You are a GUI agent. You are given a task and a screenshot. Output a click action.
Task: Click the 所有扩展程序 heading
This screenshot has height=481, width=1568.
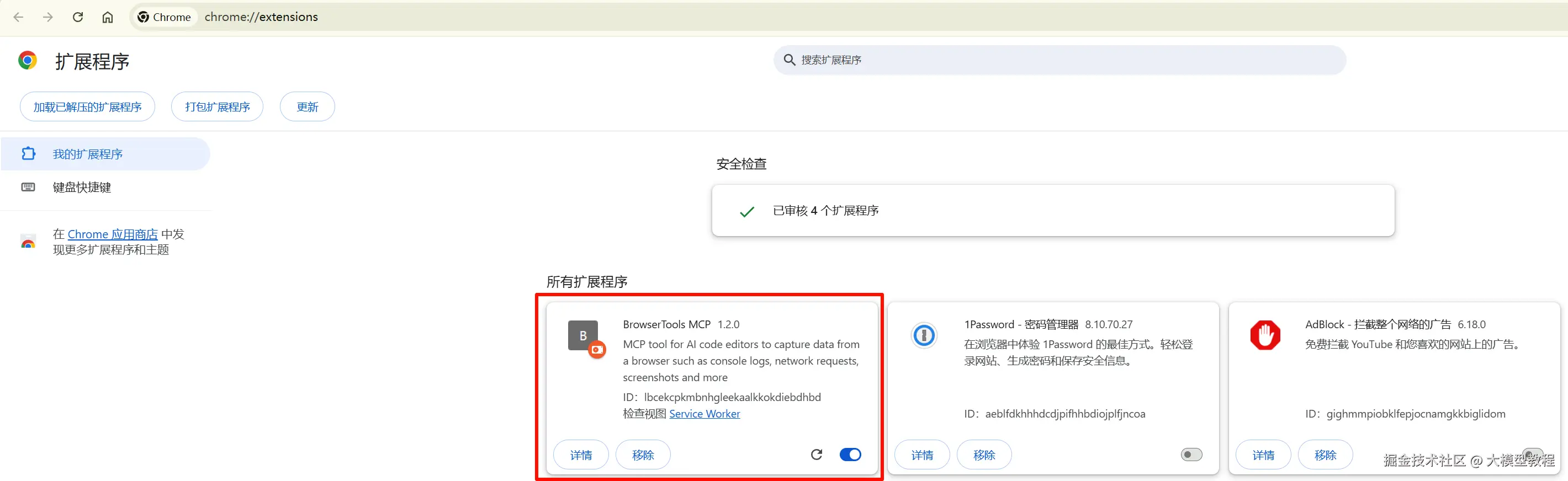click(x=587, y=281)
